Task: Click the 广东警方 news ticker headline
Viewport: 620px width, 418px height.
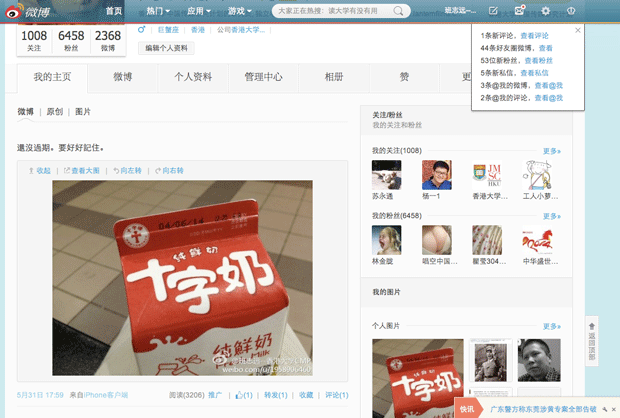Action: (543, 409)
